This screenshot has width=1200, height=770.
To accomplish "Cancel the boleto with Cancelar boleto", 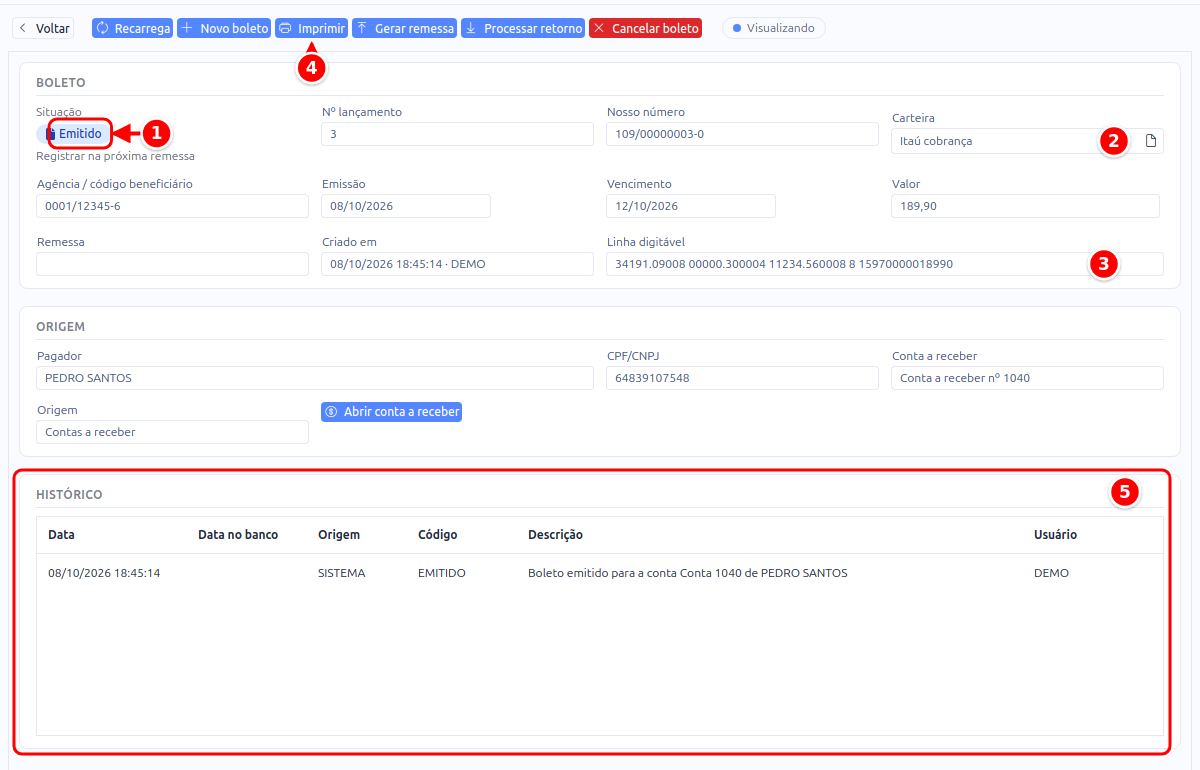I will tap(645, 28).
